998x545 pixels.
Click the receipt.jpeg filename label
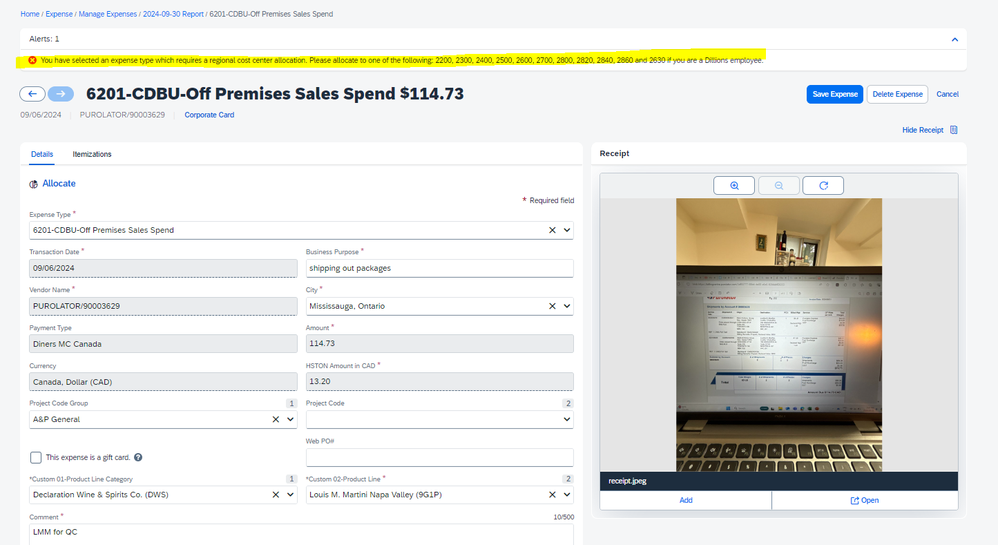tap(627, 481)
